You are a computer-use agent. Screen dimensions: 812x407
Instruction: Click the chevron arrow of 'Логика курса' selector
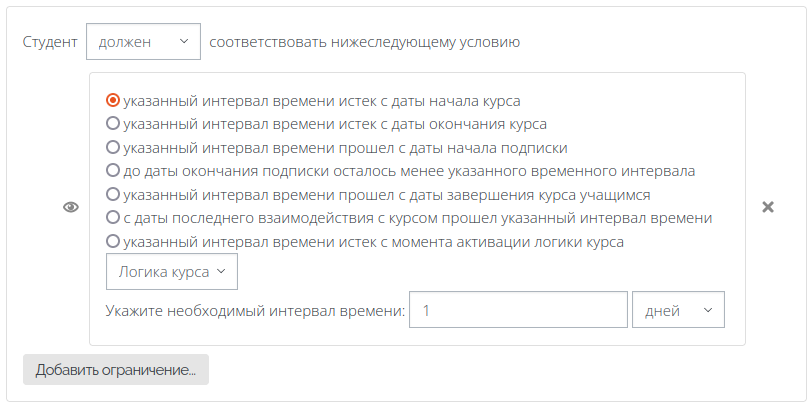coord(221,271)
